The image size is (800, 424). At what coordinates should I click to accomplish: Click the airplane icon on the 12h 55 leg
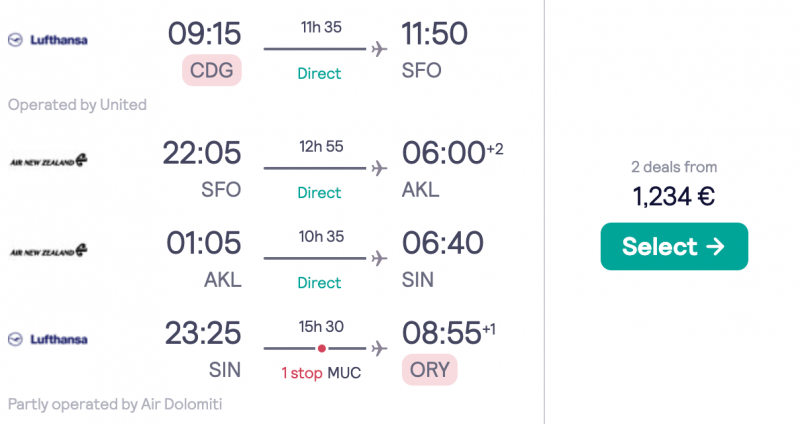[379, 168]
